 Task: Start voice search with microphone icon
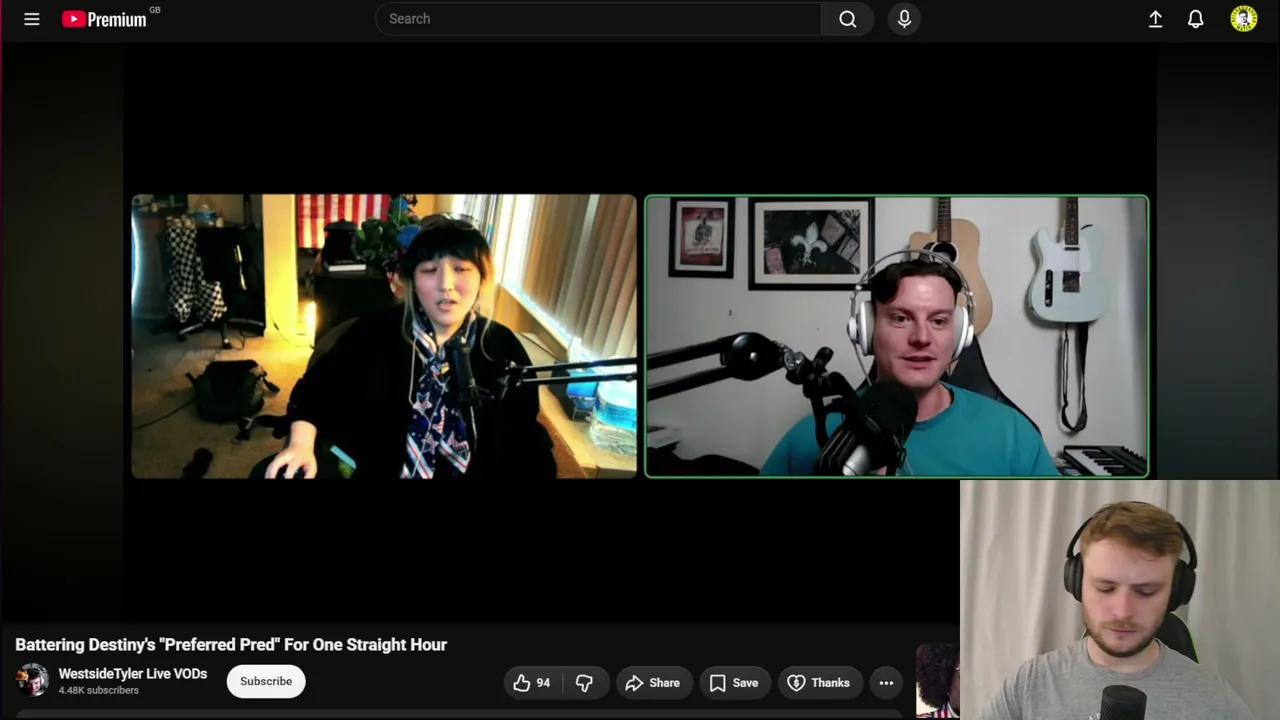pyautogui.click(x=904, y=19)
